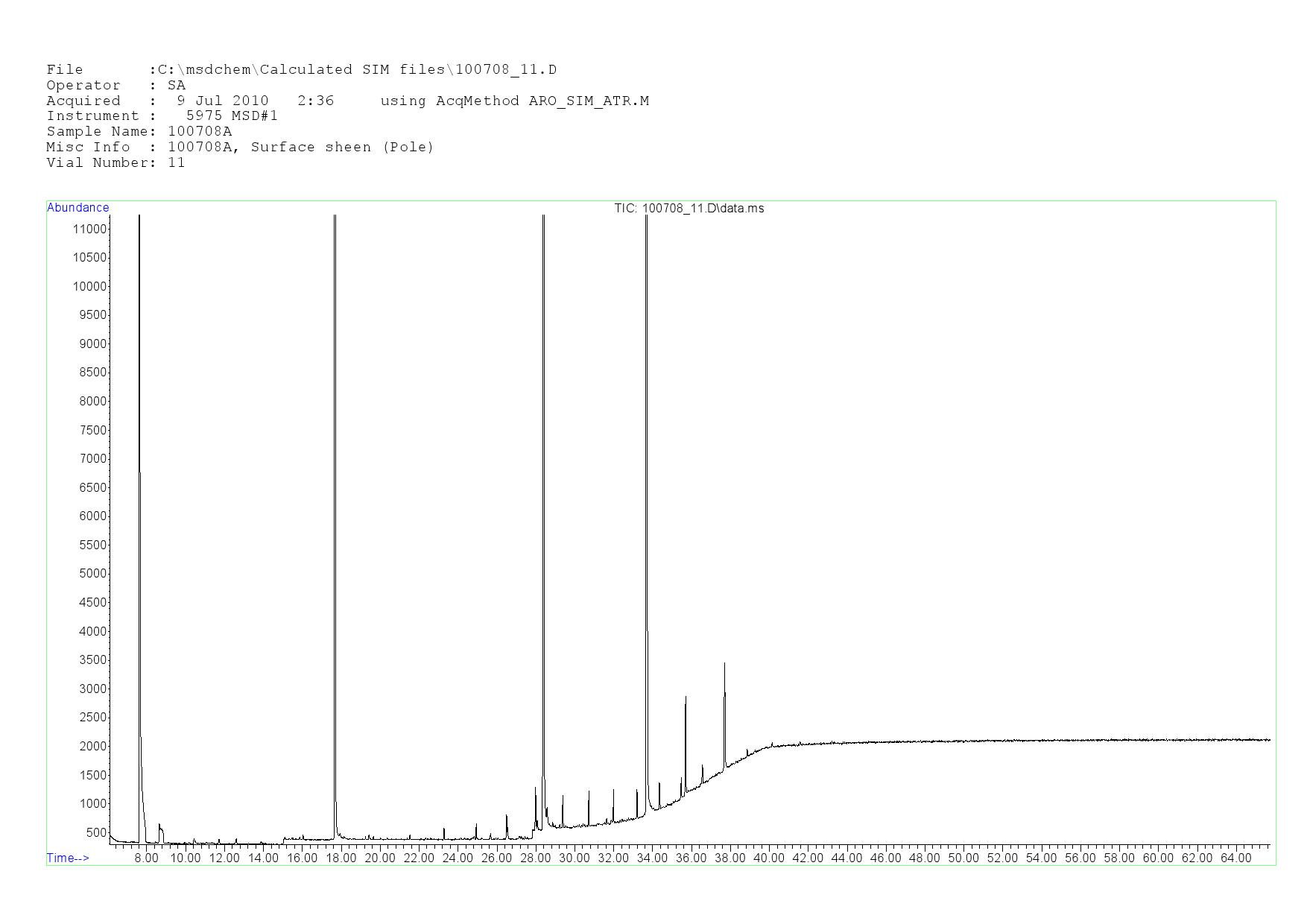Click the Sample Name 100708A line
The width and height of the screenshot is (1307, 924).
[x=139, y=132]
